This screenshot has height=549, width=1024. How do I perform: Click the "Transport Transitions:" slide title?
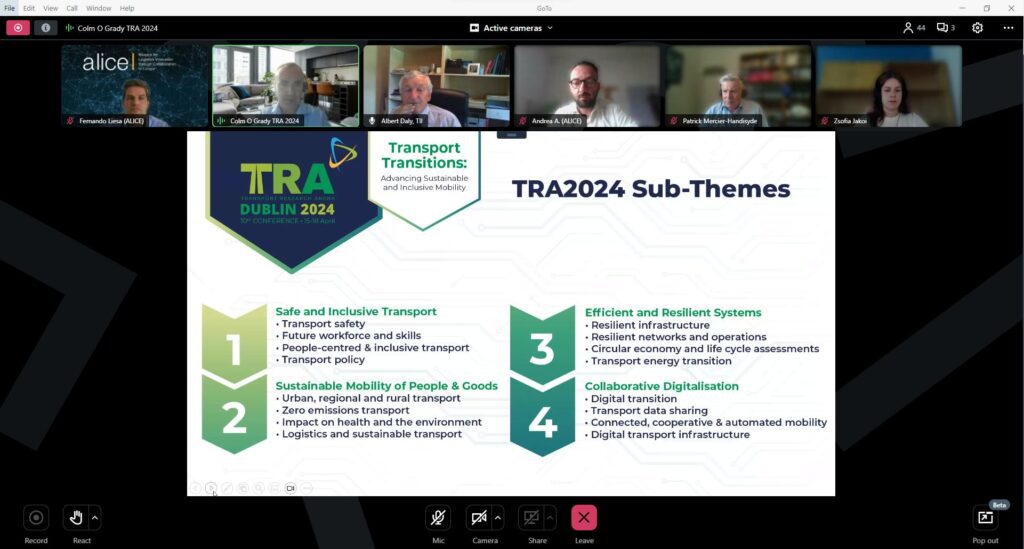click(424, 155)
